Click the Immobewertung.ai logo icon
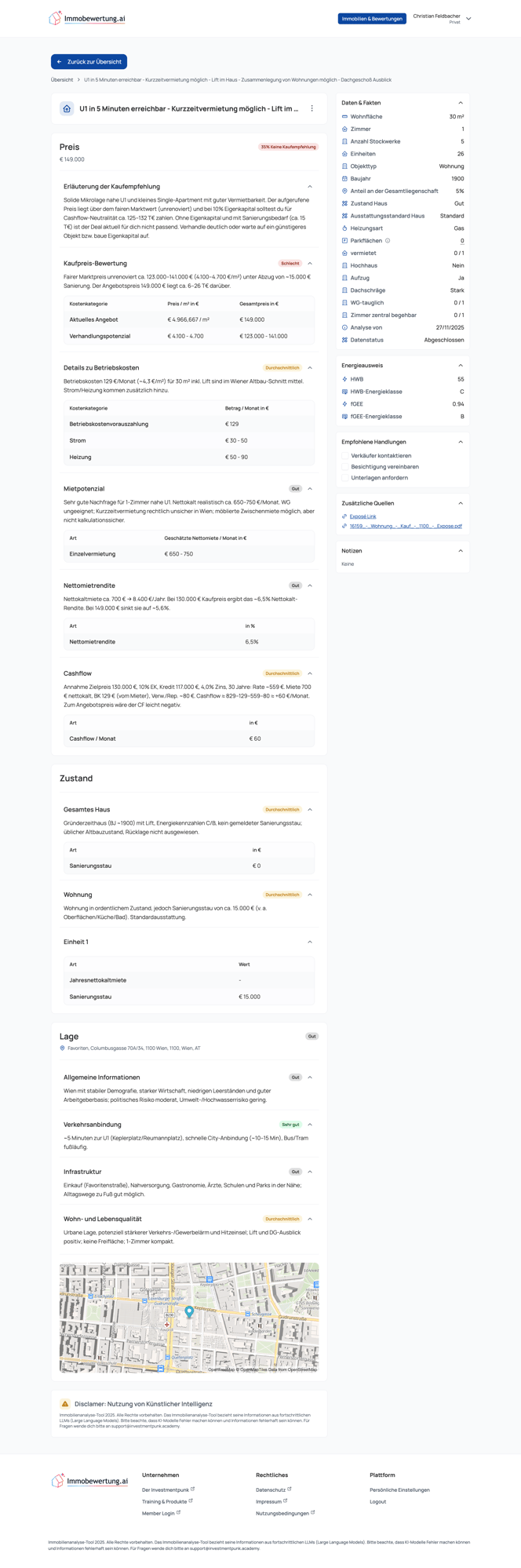Image resolution: width=521 pixels, height=1568 pixels. (x=54, y=18)
